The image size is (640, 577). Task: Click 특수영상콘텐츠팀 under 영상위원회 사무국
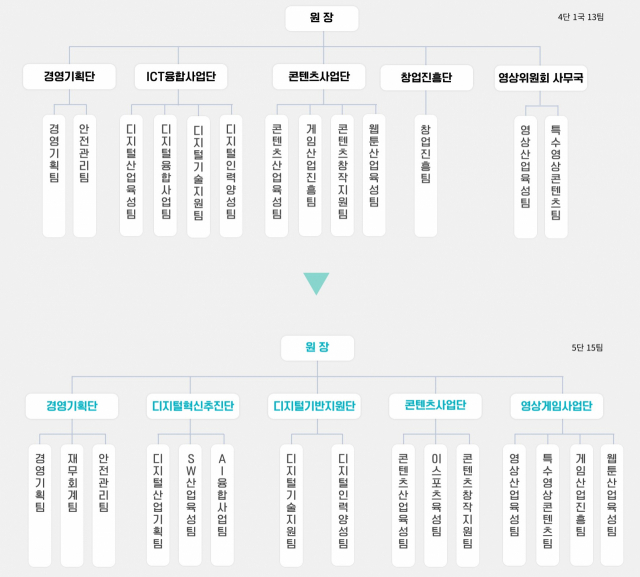coord(556,177)
